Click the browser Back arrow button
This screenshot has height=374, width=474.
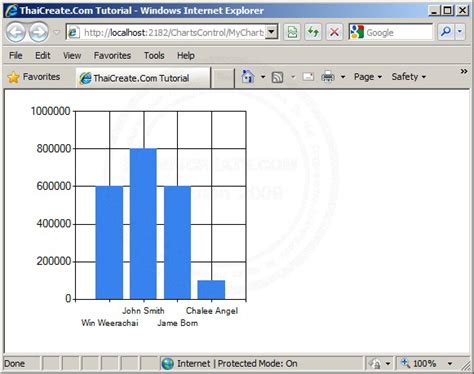(16, 32)
